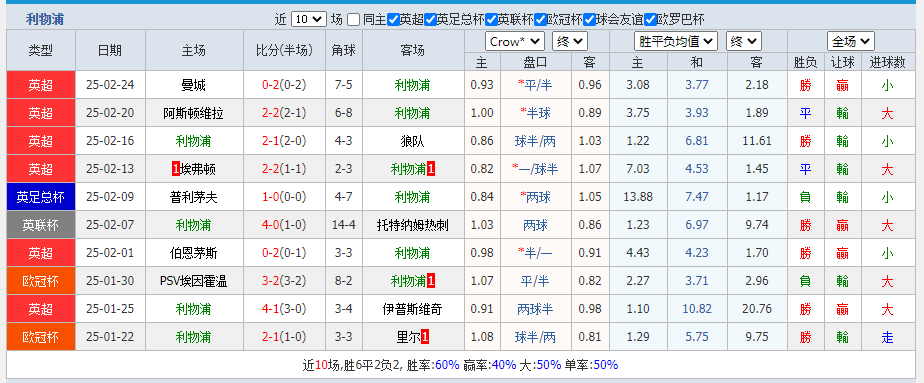This screenshot has width=924, height=383.
Task: Uncheck the 英足总杯 filter checkbox
Action: pos(430,19)
